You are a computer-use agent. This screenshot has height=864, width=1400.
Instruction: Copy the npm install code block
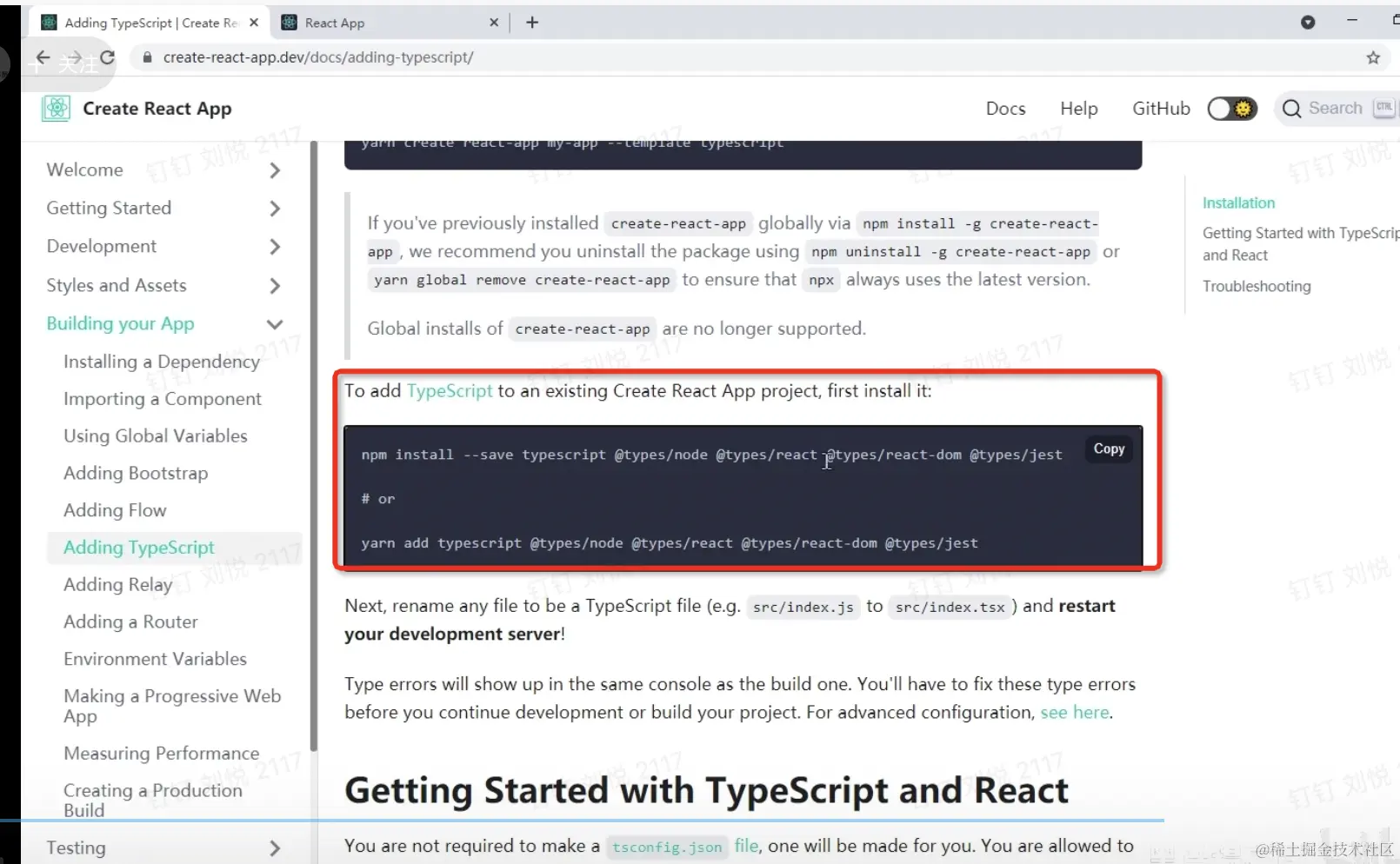click(1109, 449)
